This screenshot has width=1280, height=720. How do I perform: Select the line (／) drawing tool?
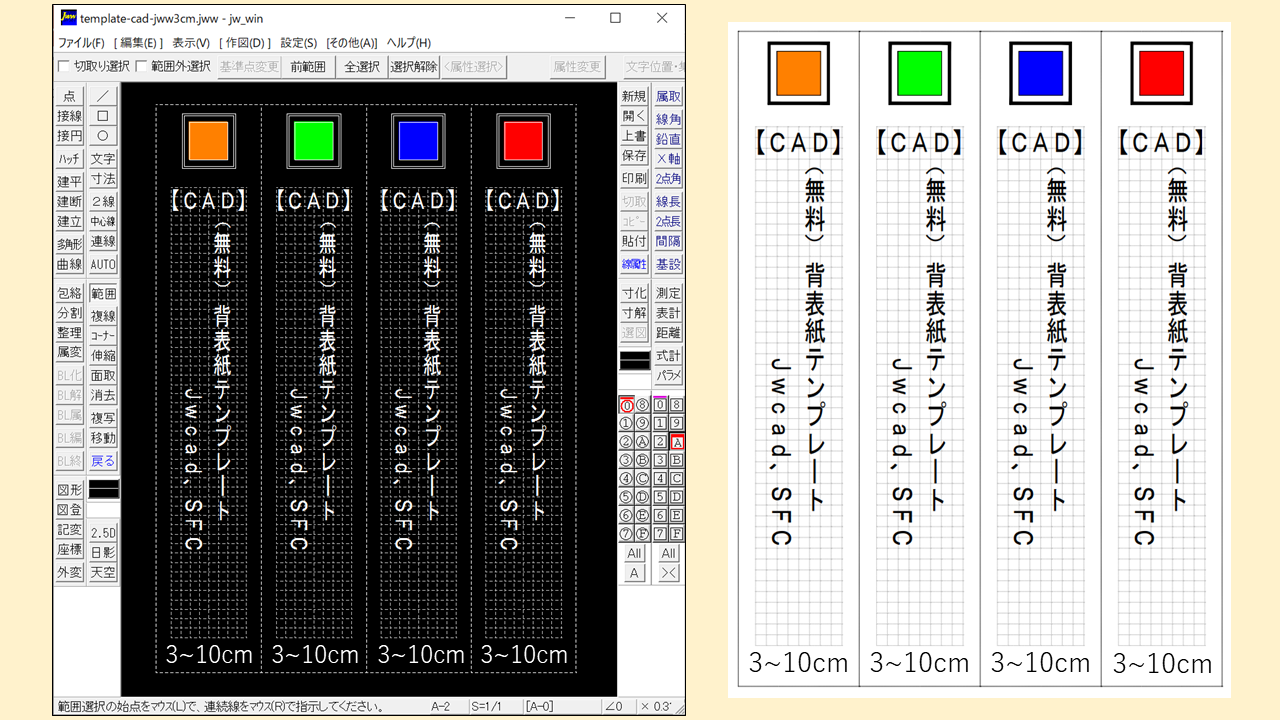coord(103,96)
